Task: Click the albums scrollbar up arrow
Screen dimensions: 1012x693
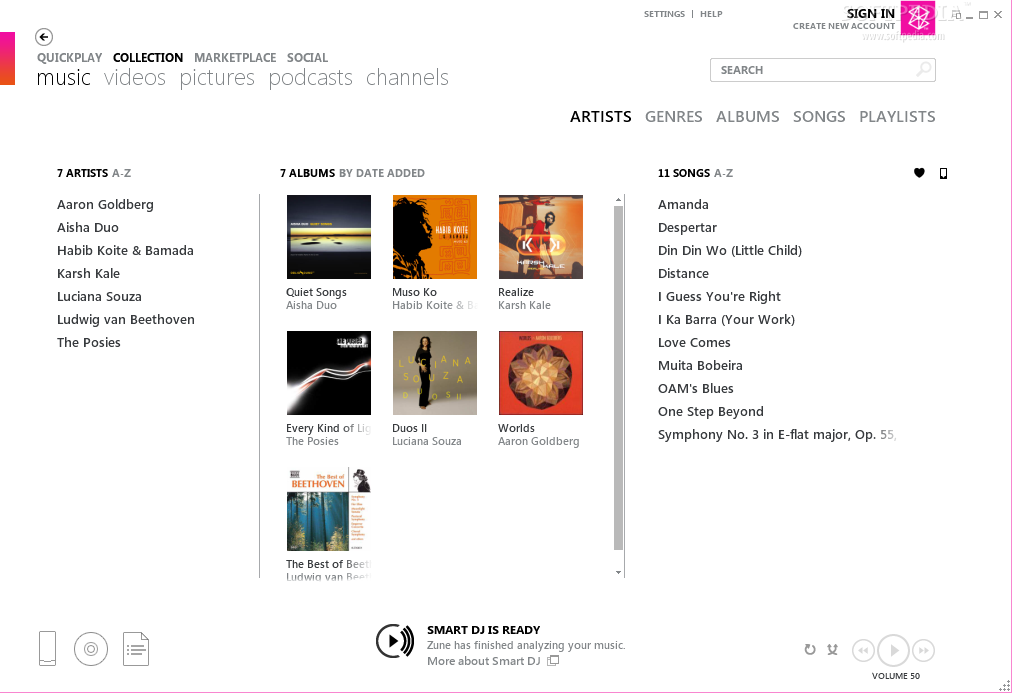Action: (618, 200)
